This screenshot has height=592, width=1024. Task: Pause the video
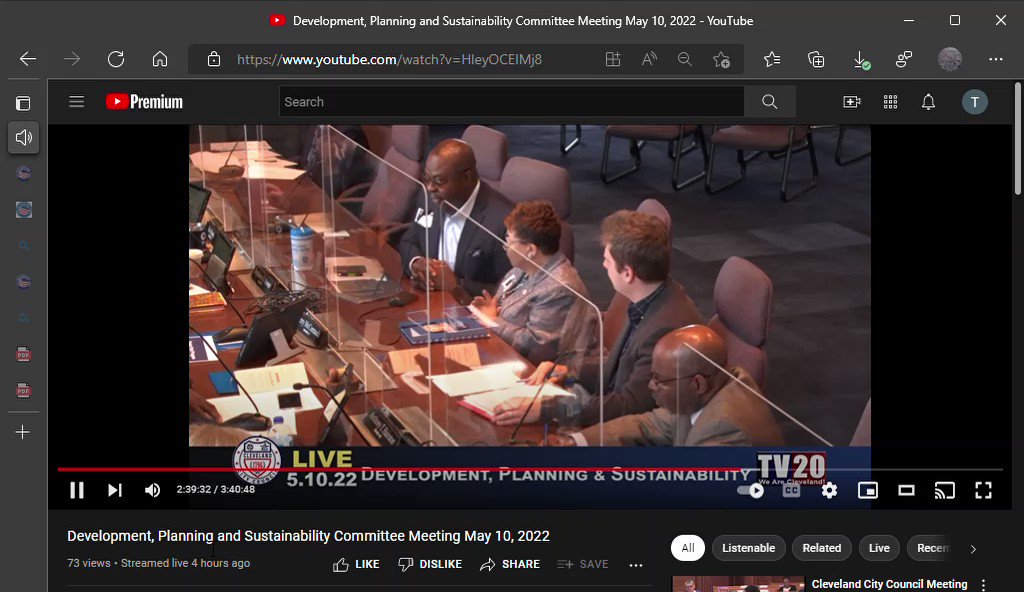pyautogui.click(x=76, y=490)
